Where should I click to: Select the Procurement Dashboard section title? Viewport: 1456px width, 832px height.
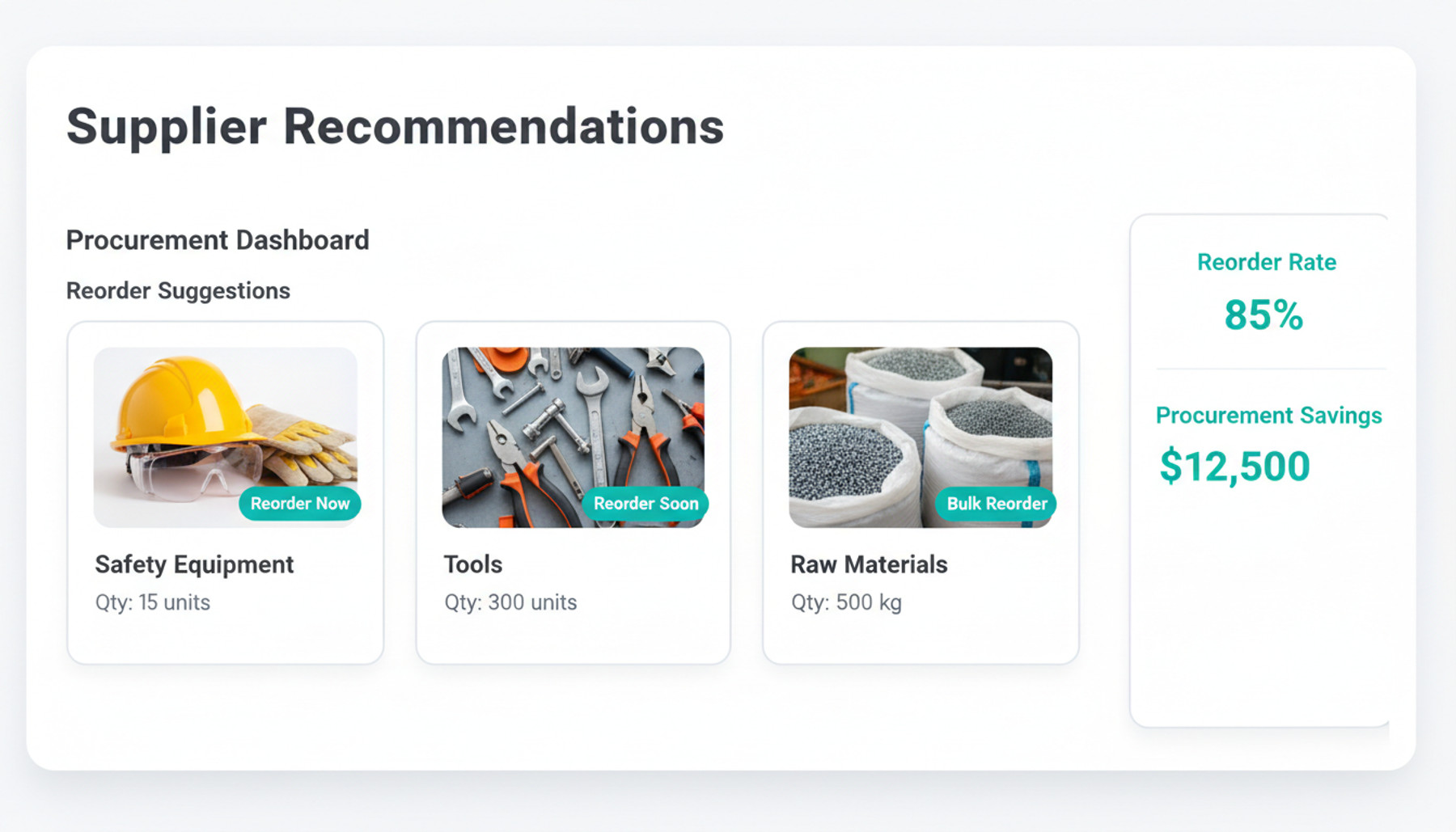[x=218, y=240]
